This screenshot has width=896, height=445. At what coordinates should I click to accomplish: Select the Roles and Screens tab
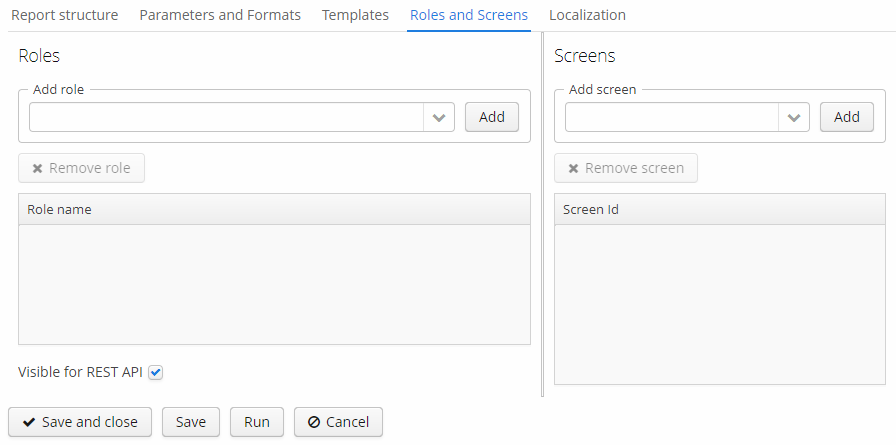[x=469, y=15]
